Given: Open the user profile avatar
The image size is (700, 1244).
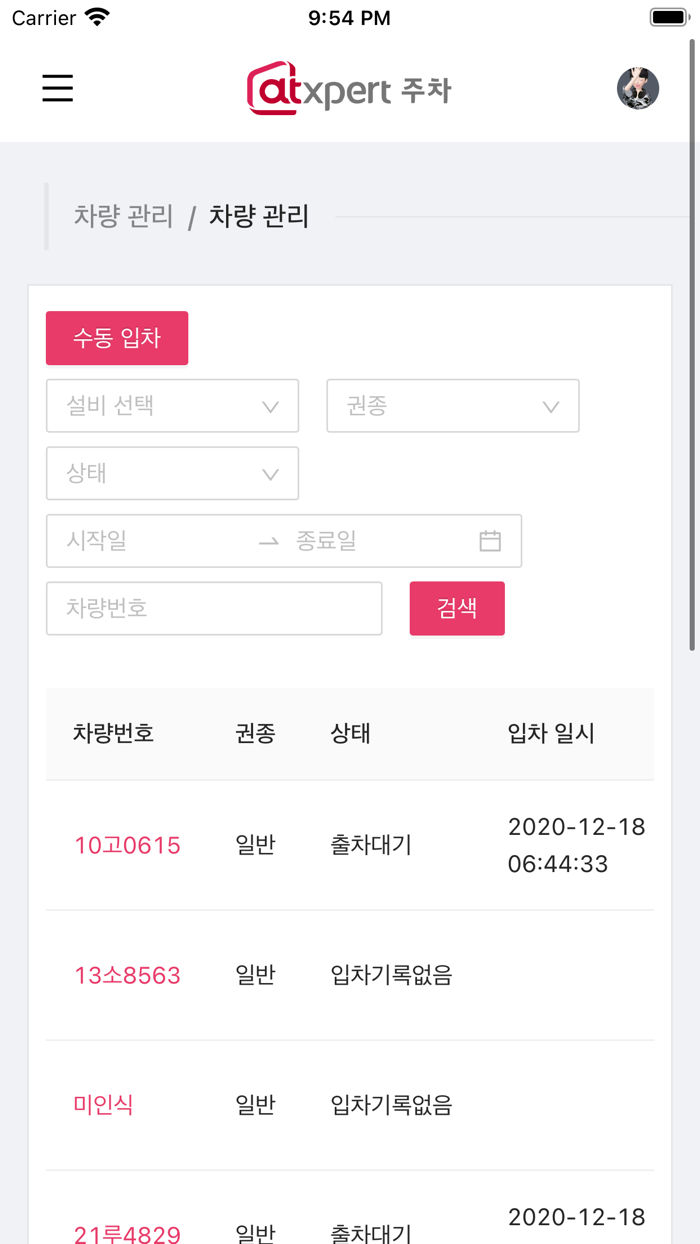Looking at the screenshot, I should point(637,88).
